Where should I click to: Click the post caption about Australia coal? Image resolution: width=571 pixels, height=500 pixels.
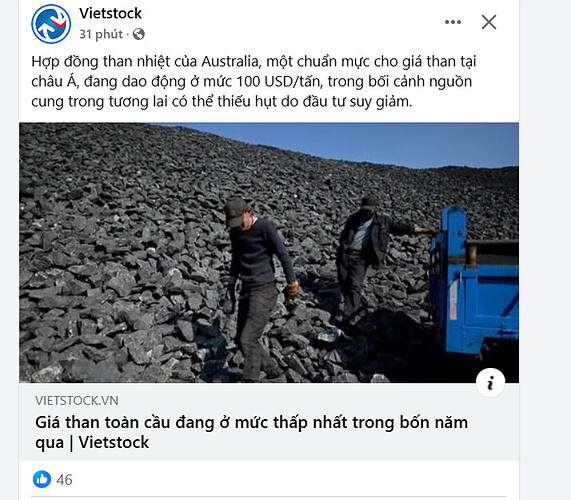pos(253,82)
